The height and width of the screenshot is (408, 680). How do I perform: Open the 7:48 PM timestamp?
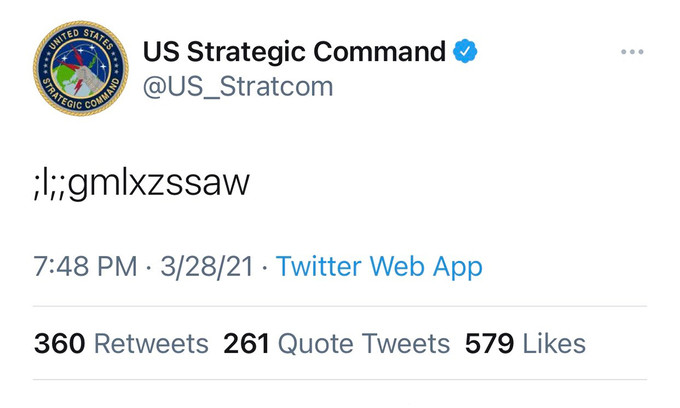point(83,267)
